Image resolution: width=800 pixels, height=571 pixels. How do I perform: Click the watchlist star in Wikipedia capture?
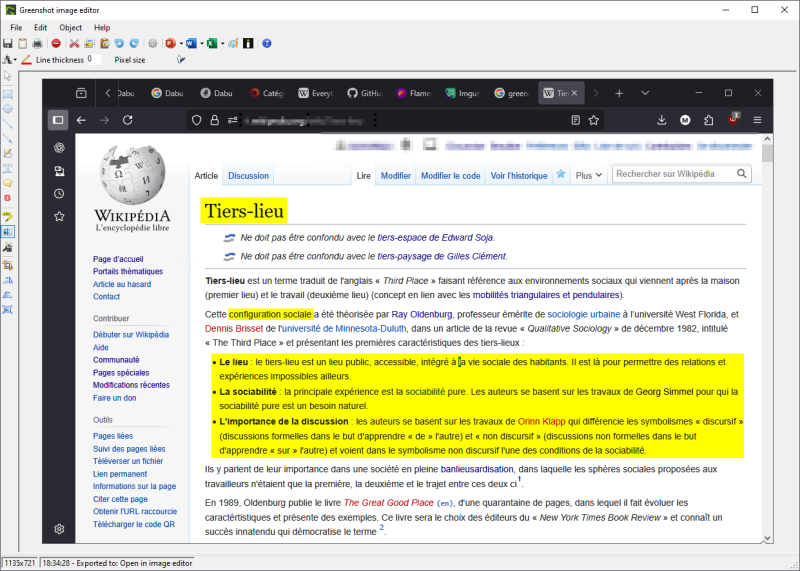561,175
